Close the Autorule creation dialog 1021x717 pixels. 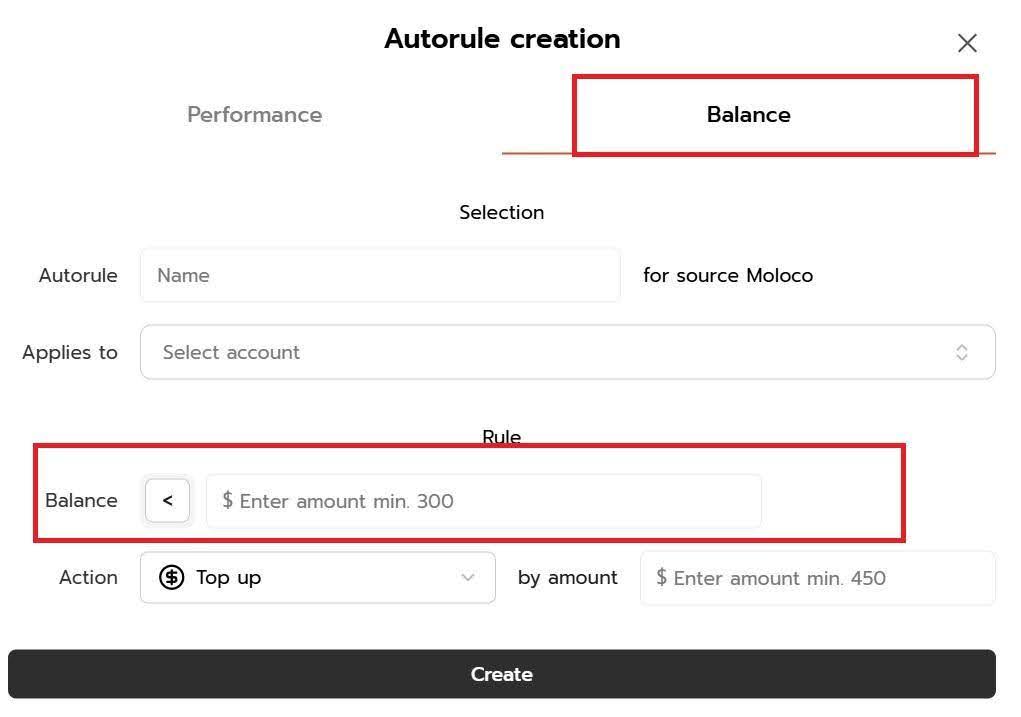pyautogui.click(x=967, y=43)
